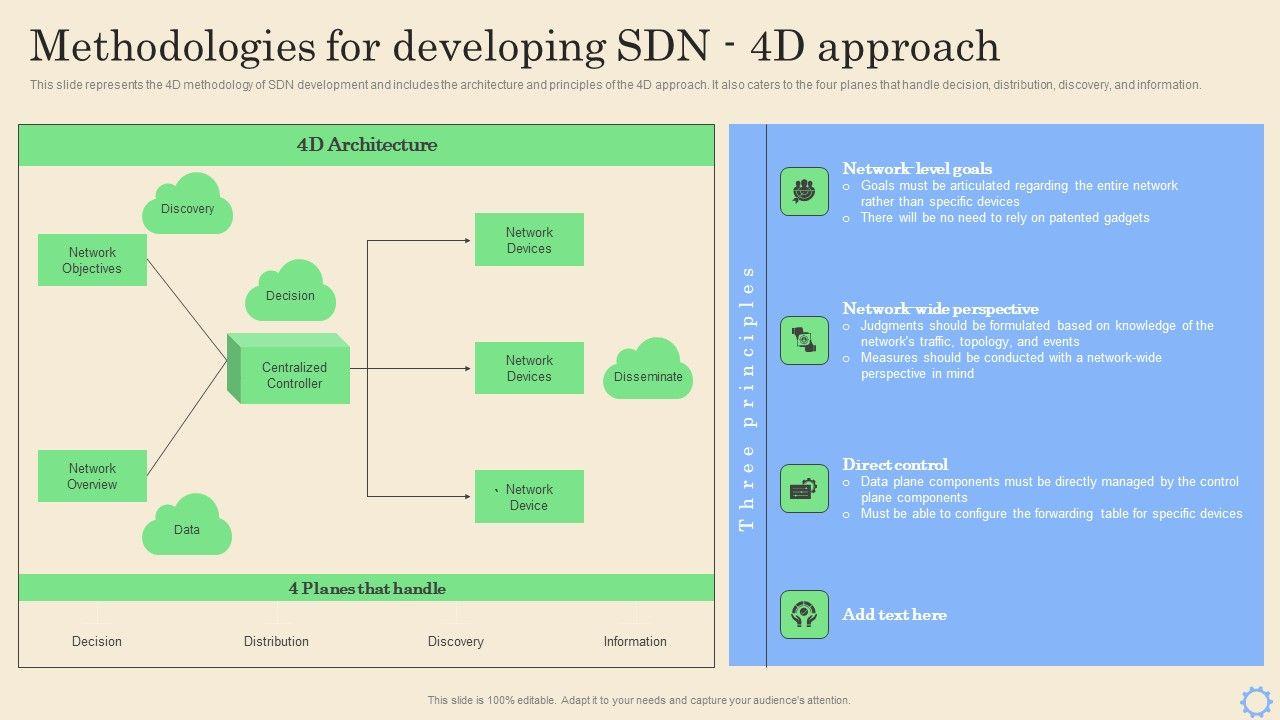The image size is (1280, 720).
Task: Click the Network-level goals icon
Action: point(804,191)
